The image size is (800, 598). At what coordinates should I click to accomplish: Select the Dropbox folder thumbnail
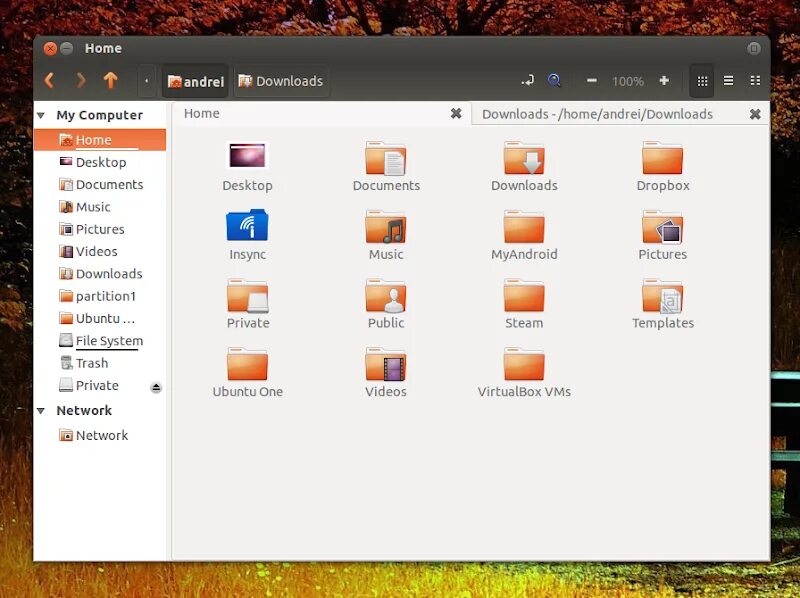pyautogui.click(x=662, y=160)
